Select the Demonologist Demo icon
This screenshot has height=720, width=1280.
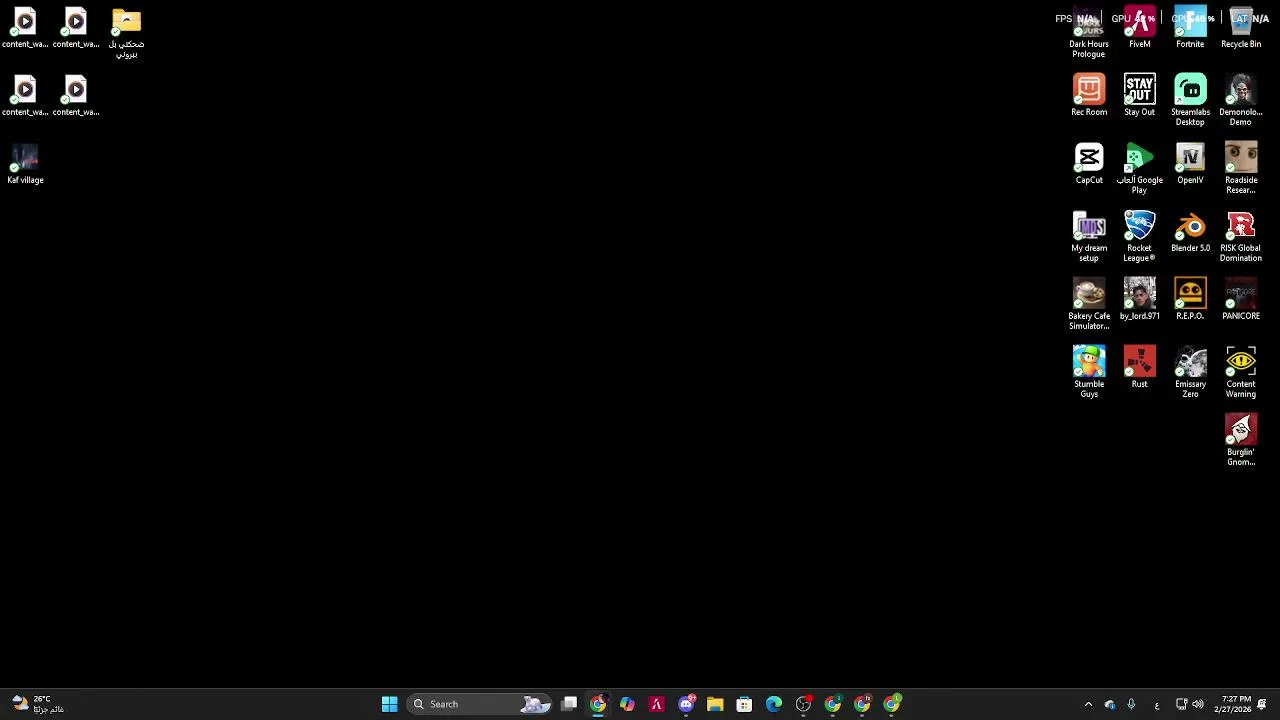coord(1241,100)
